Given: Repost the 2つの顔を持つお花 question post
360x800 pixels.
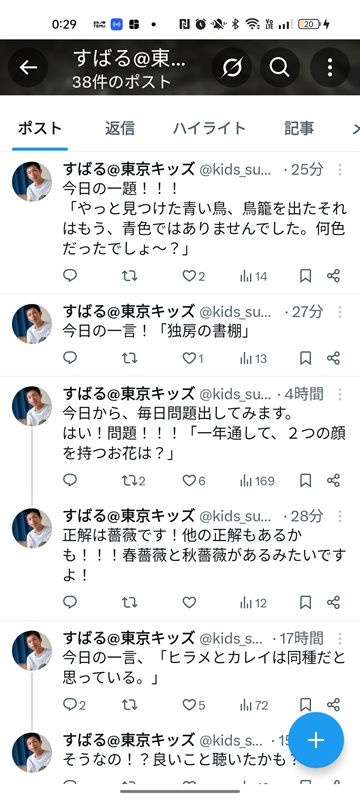Looking at the screenshot, I should click(134, 481).
